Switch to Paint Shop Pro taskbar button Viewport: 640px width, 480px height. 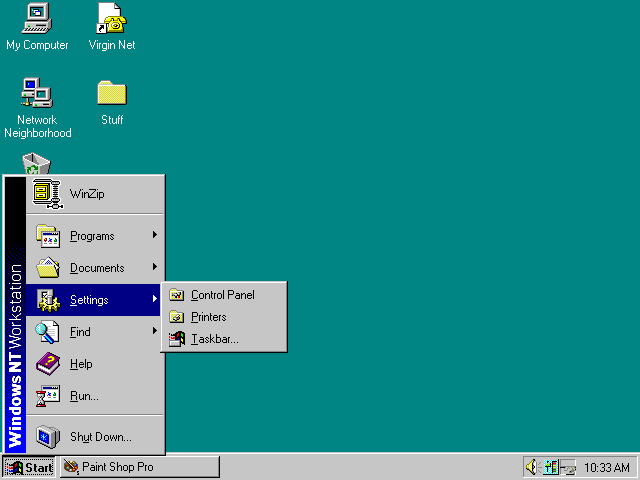140,467
